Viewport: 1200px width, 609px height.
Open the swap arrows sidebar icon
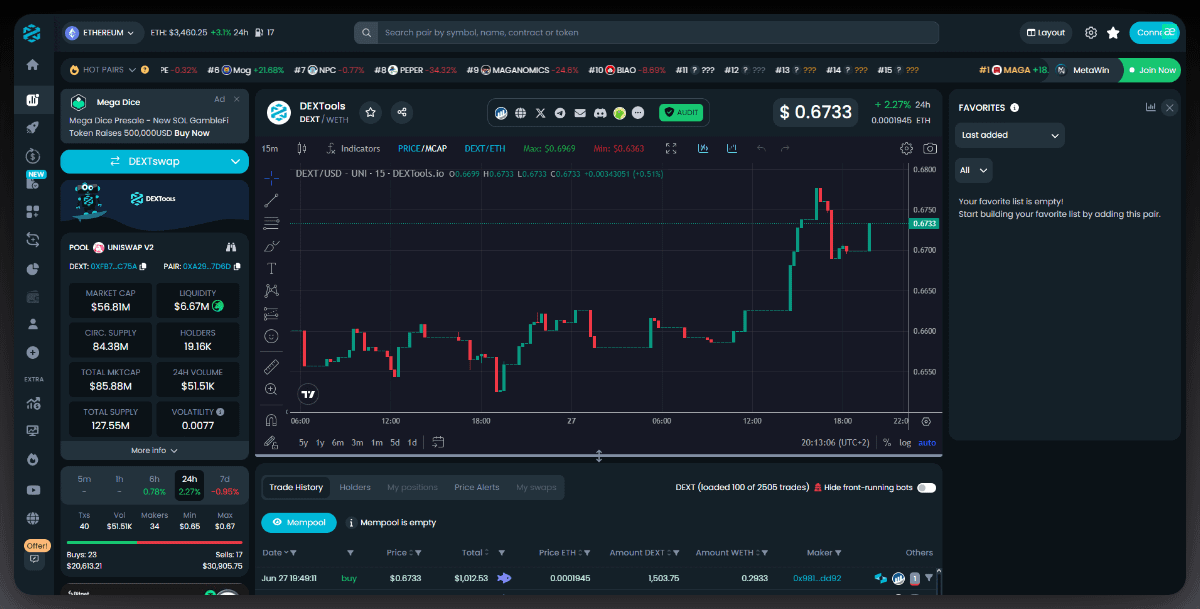[33, 239]
